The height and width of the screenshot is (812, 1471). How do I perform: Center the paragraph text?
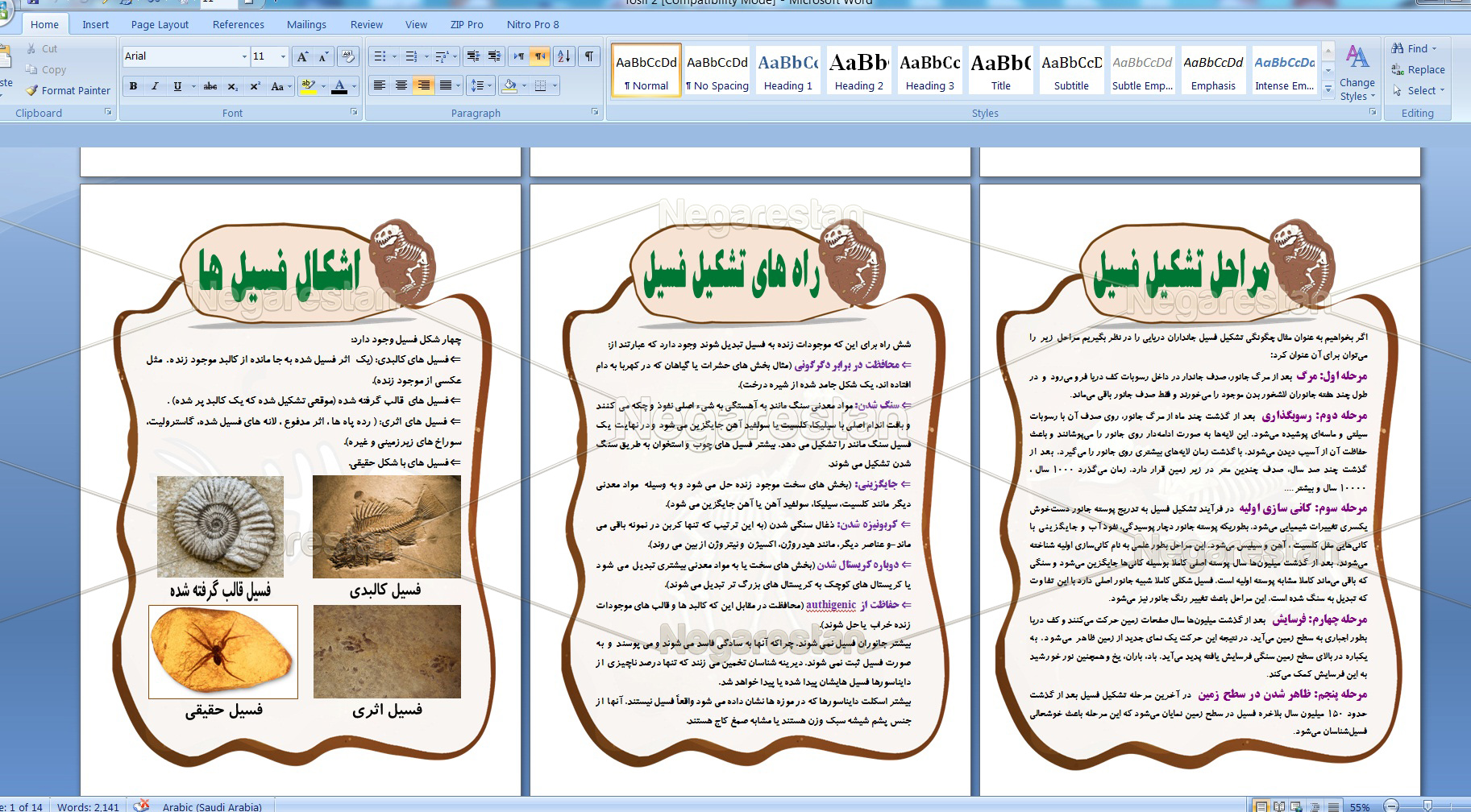click(401, 85)
